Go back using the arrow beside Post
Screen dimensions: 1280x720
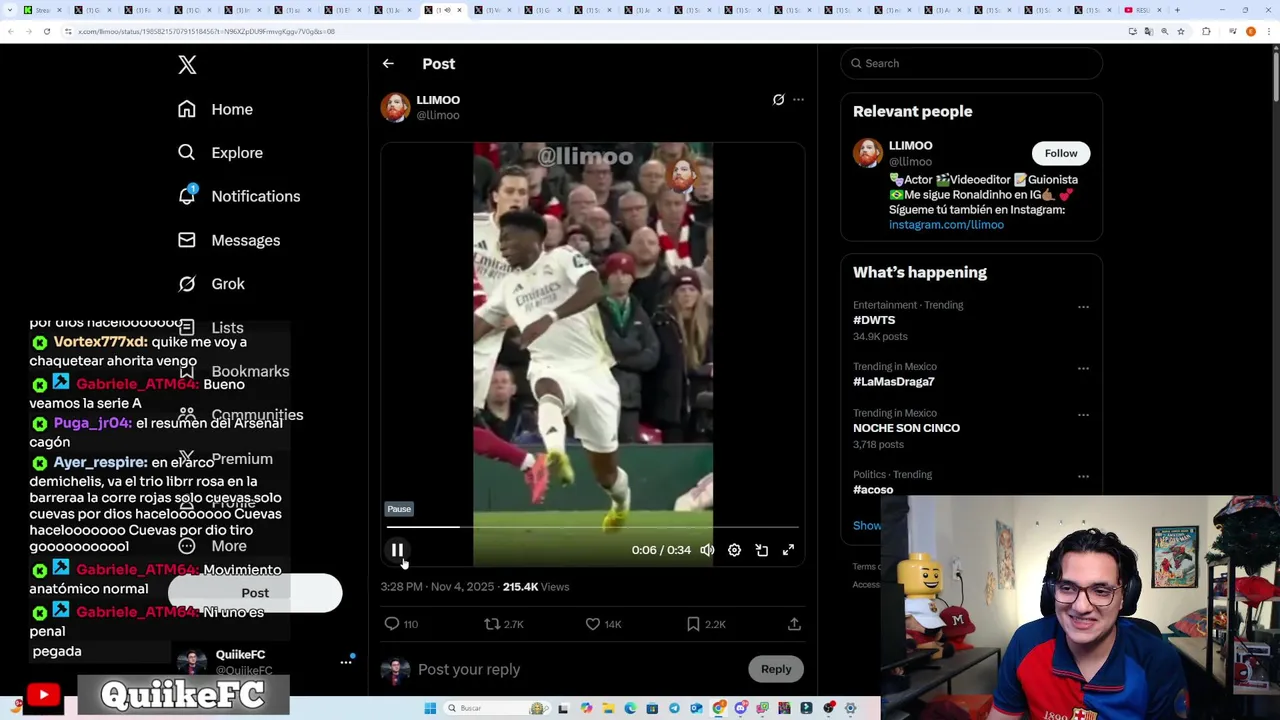tap(388, 64)
